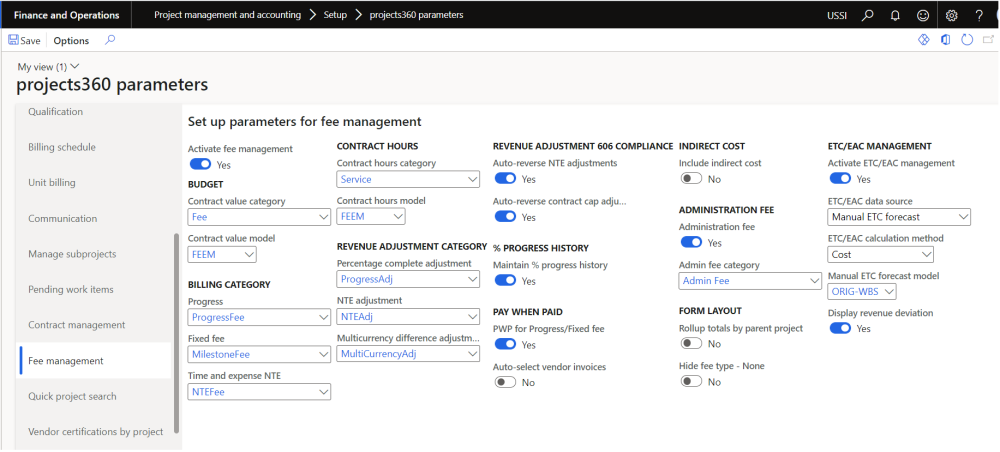Select the Contract management tab
Viewport: 1000px width, 452px height.
[76, 325]
